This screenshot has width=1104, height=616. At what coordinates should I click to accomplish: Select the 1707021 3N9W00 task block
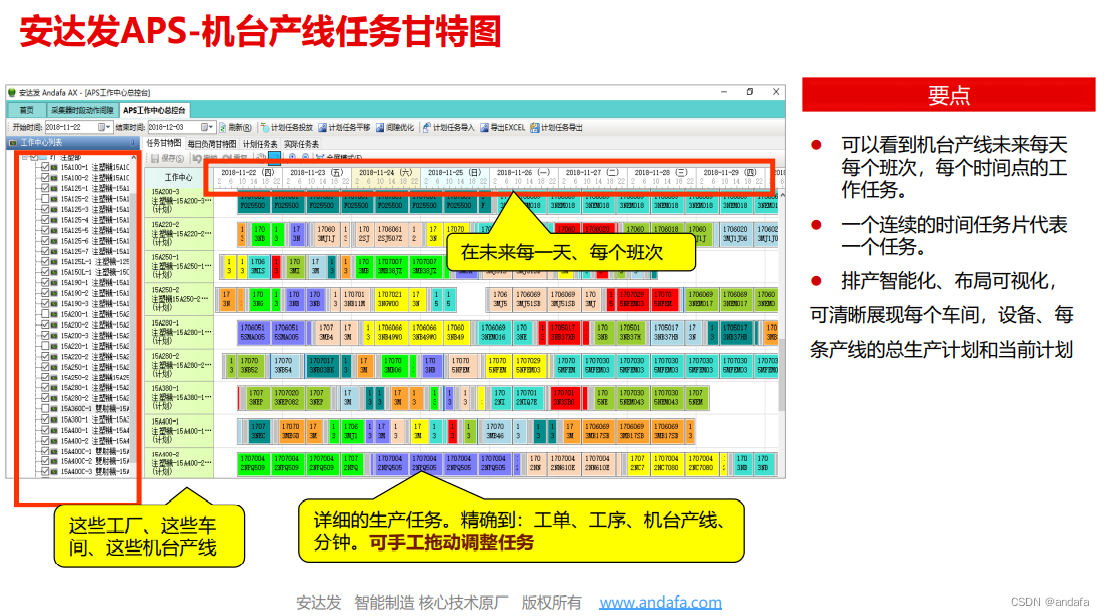click(389, 299)
